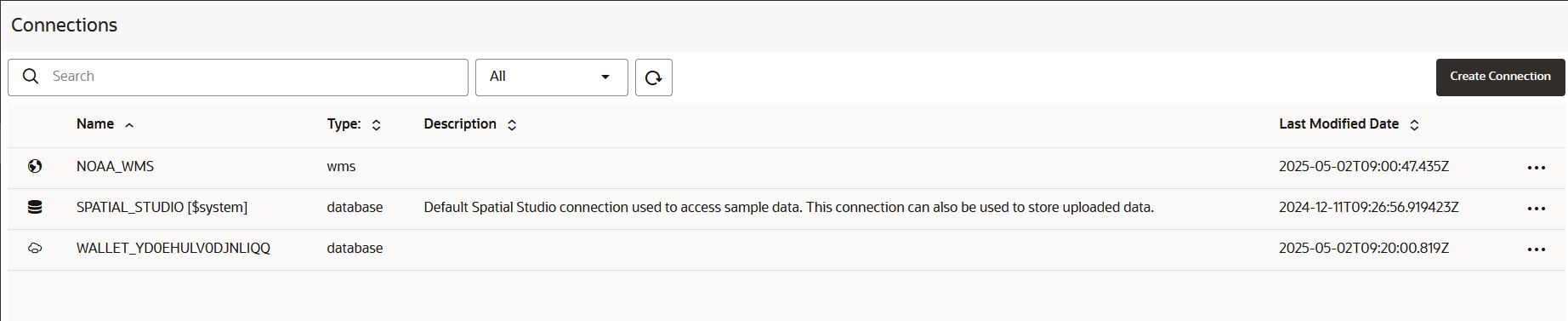
Task: Click the Connections page heading
Action: pyautogui.click(x=64, y=26)
